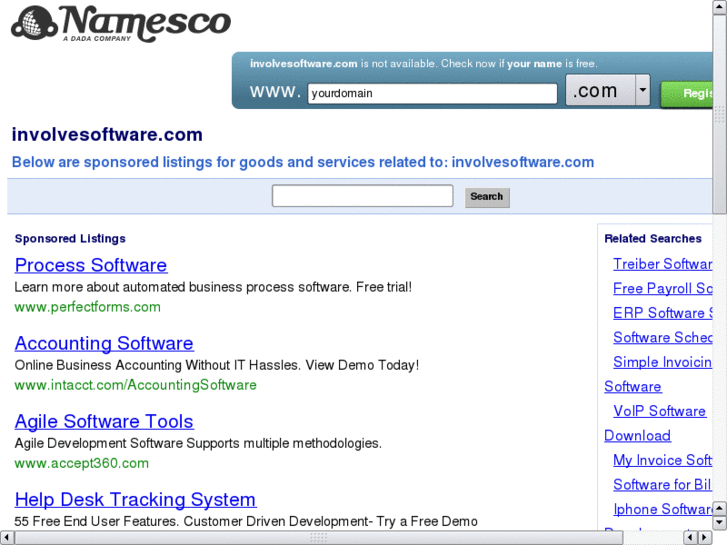This screenshot has width=727, height=545.
Task: Click the Learn more about automated business process text
Action: pos(213,287)
